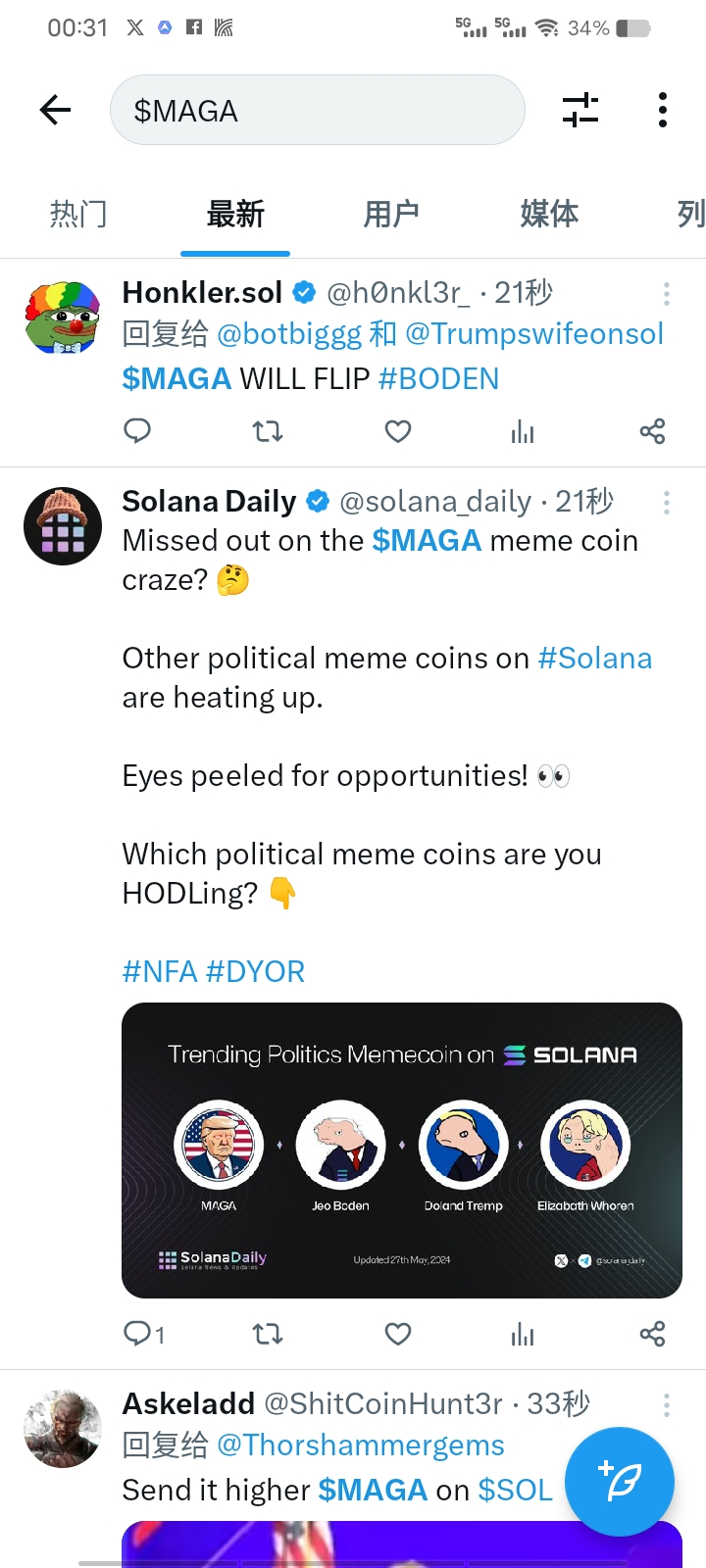Like the Honkler.sol post
The width and height of the screenshot is (706, 1568).
click(x=398, y=431)
